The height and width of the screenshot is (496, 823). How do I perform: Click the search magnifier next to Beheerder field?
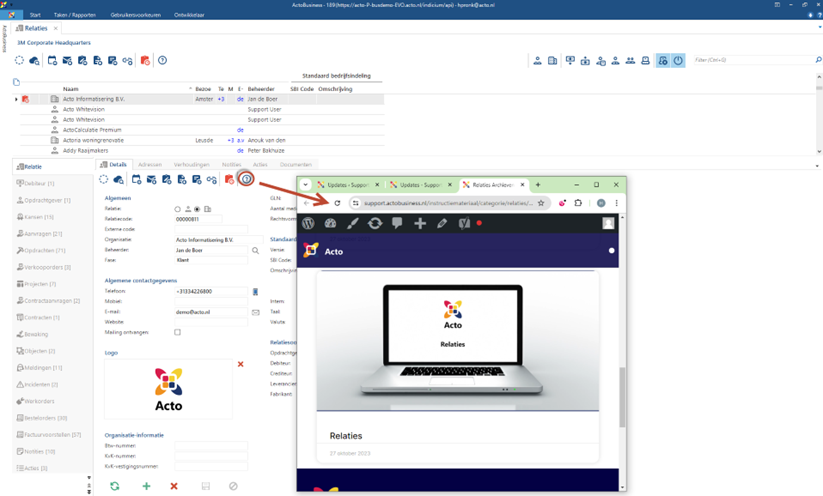coord(256,250)
